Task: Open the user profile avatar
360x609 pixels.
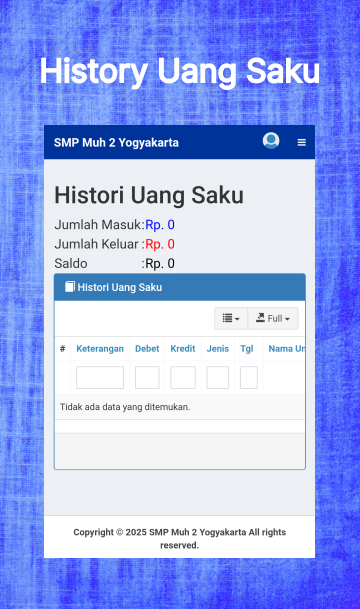Action: [x=271, y=141]
